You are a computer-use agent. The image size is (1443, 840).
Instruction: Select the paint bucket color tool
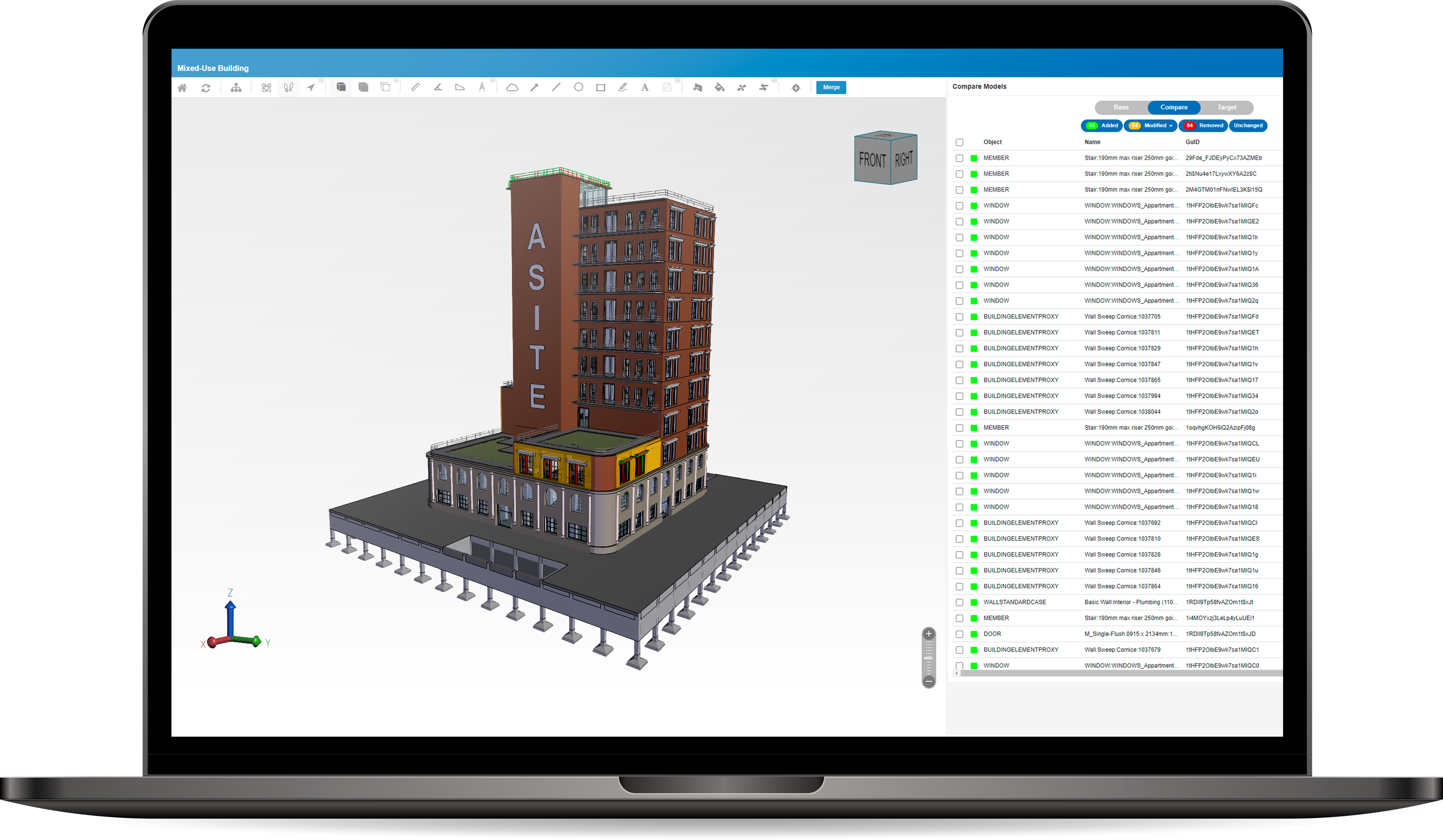[719, 87]
